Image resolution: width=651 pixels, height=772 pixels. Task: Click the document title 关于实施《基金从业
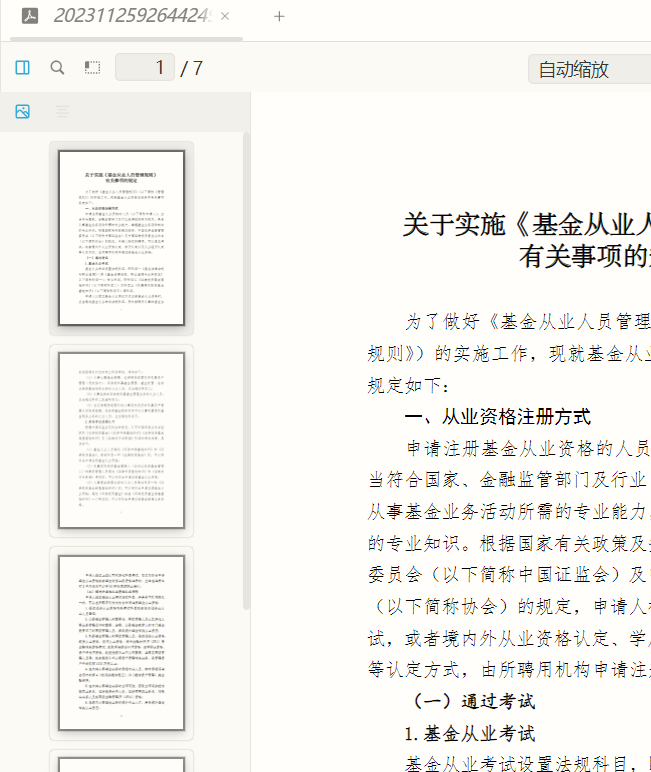click(527, 225)
